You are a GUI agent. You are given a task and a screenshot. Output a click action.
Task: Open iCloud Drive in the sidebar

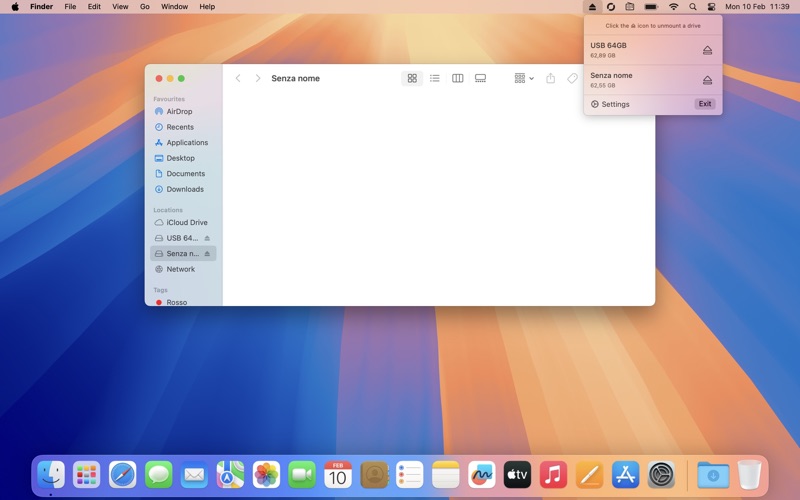(184, 222)
